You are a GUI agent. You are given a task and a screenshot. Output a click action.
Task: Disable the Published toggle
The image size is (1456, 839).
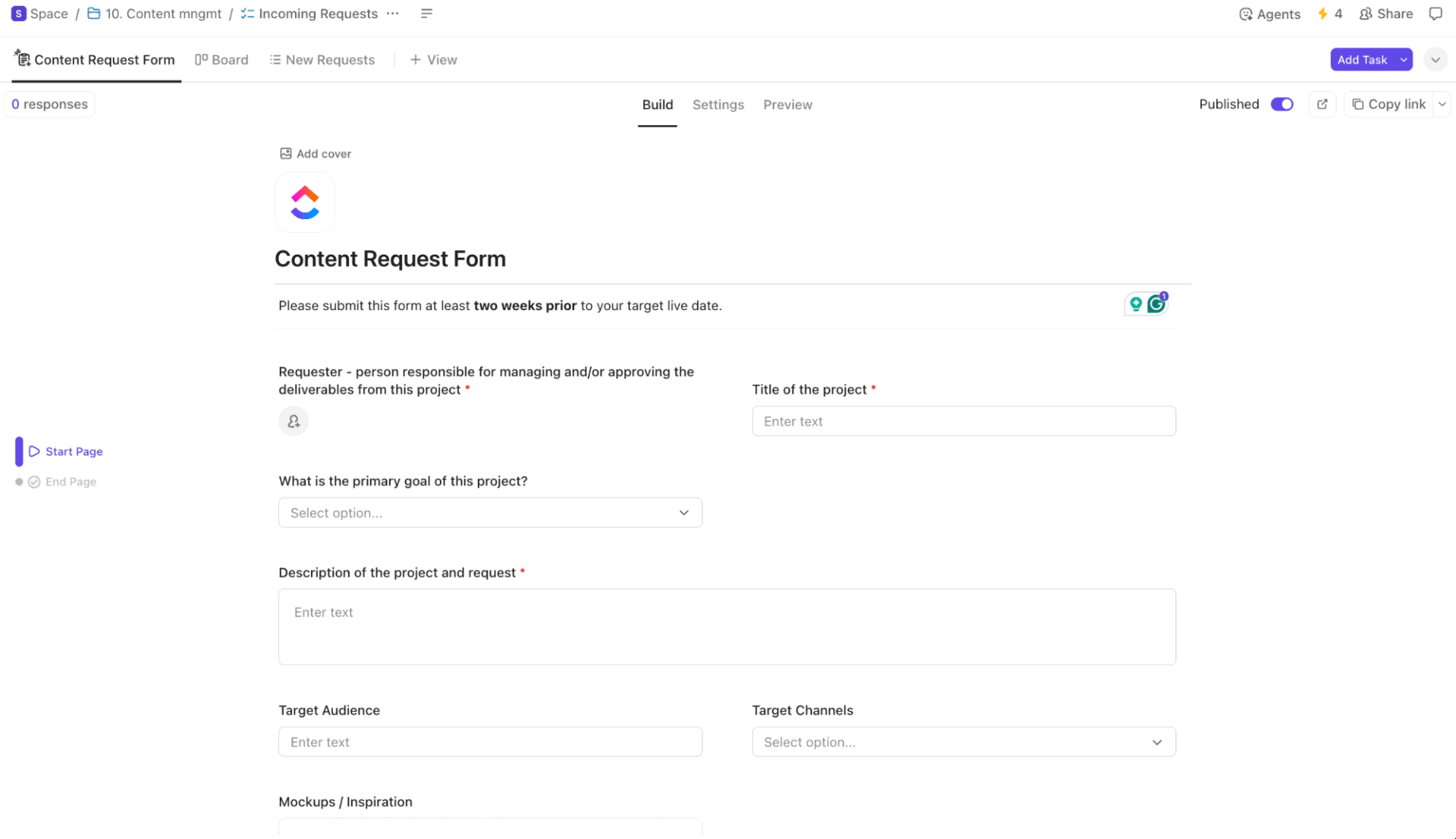click(1282, 104)
